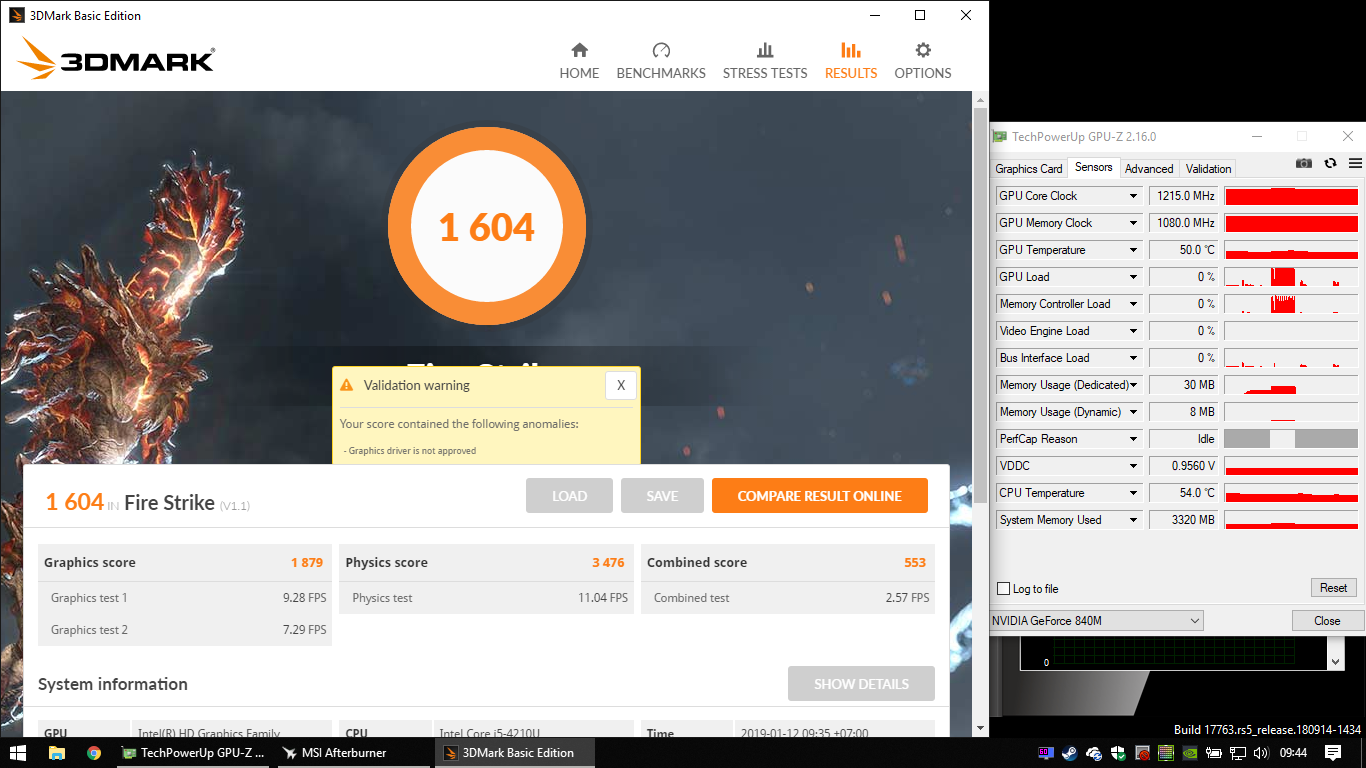1366x768 pixels.
Task: Dismiss validation warning with X button
Action: point(621,385)
